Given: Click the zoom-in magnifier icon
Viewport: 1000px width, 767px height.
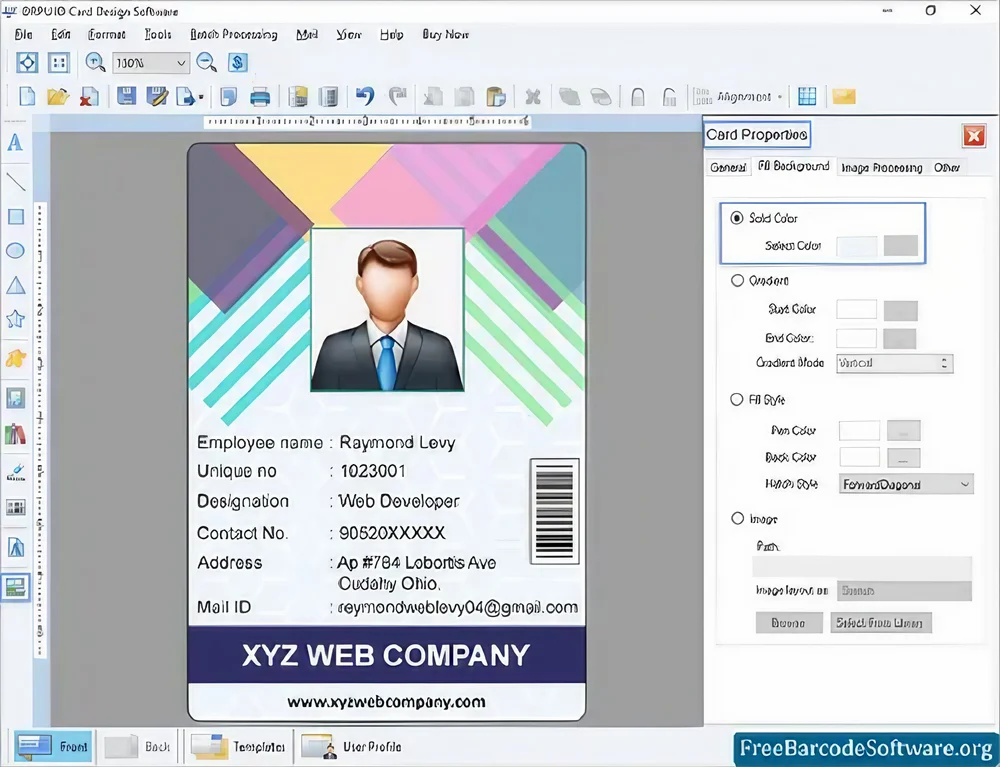Looking at the screenshot, I should (x=95, y=62).
